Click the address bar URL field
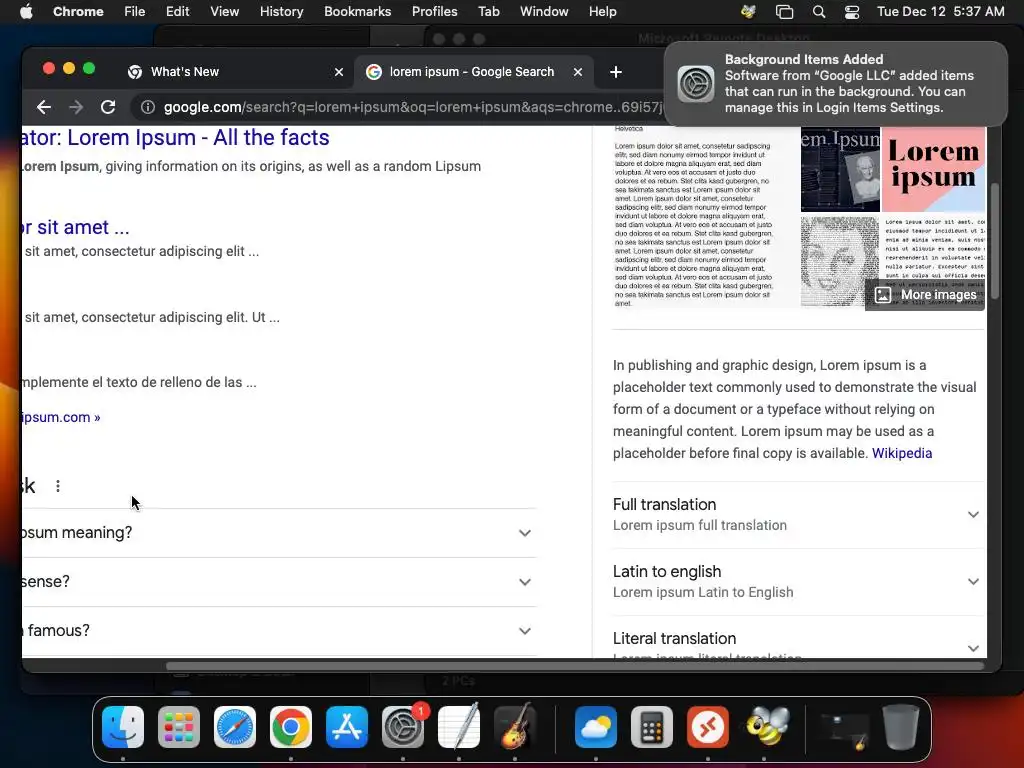Viewport: 1024px width, 768px height. point(412,107)
